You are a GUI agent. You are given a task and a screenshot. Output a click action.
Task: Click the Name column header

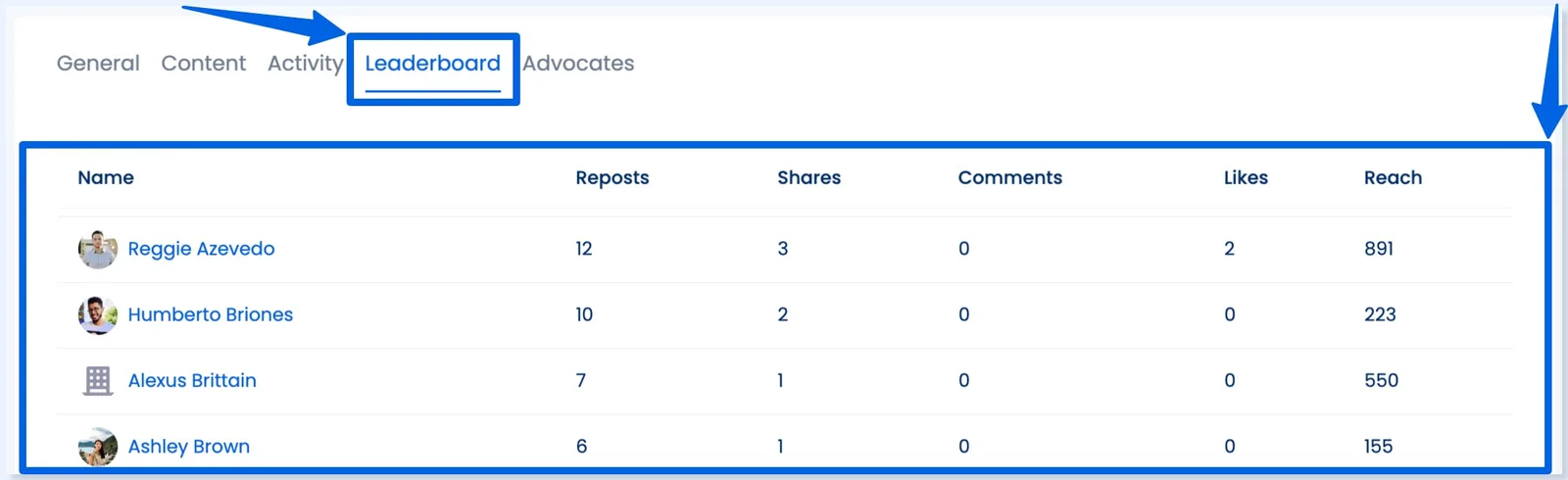pos(106,177)
